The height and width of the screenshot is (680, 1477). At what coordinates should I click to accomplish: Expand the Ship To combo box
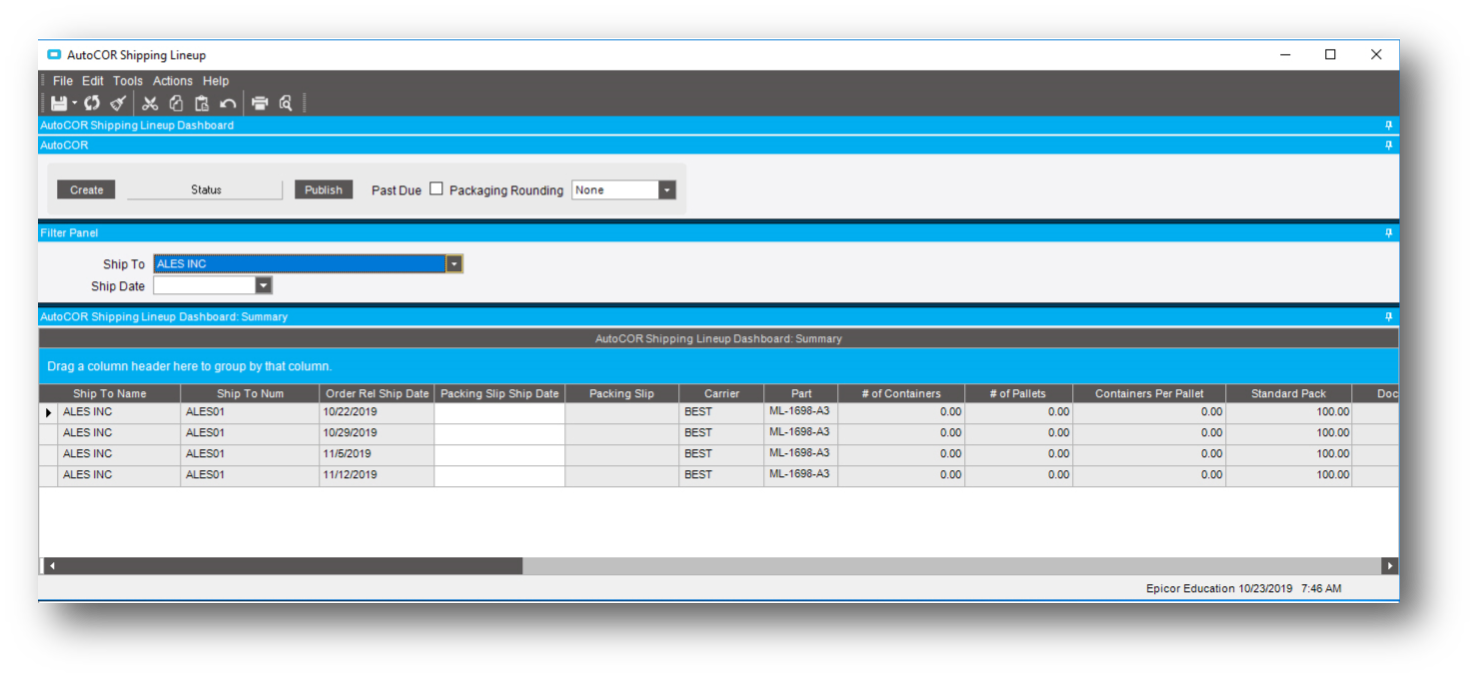[x=454, y=264]
